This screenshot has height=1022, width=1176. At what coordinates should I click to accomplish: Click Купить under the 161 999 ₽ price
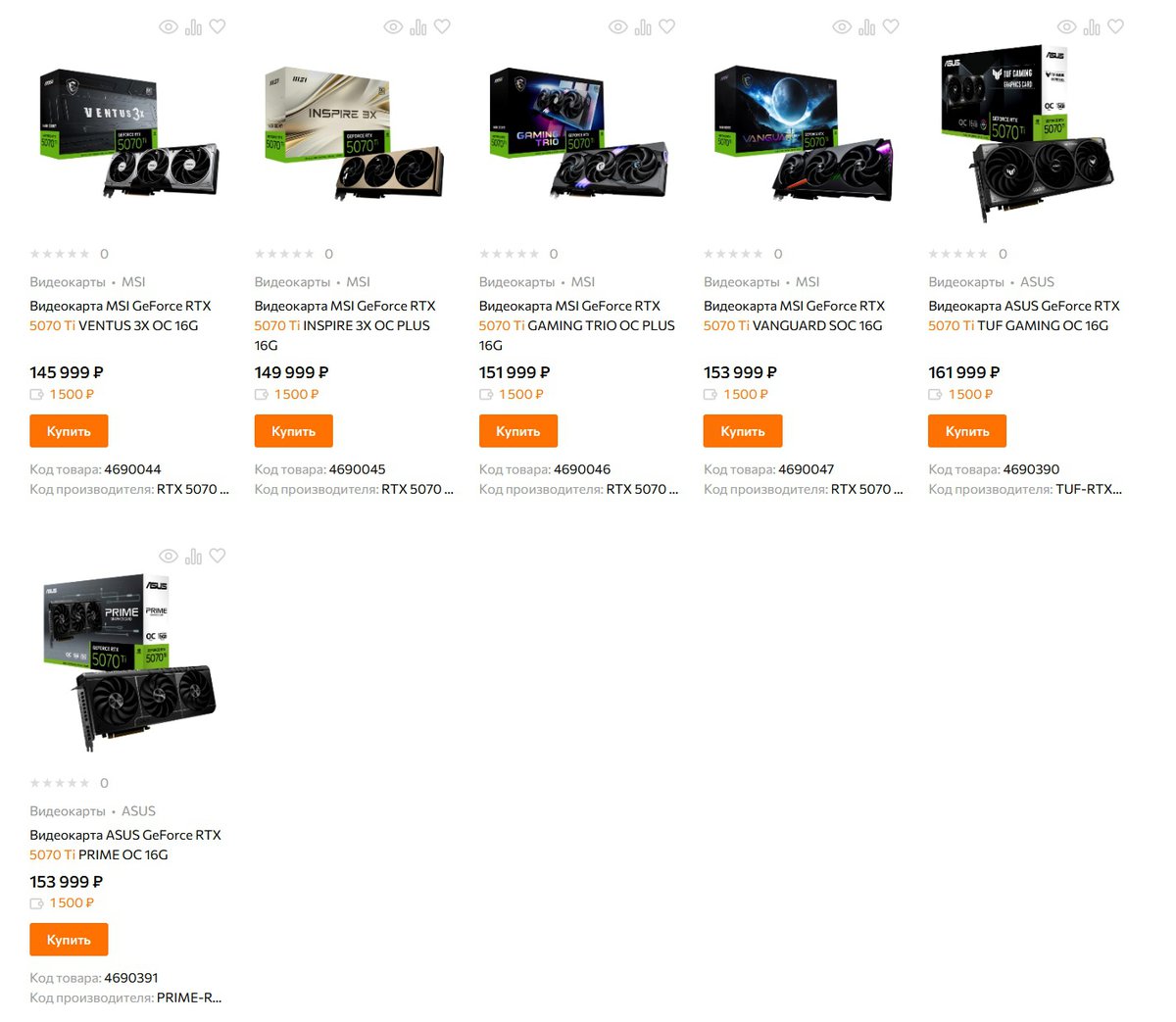[967, 431]
